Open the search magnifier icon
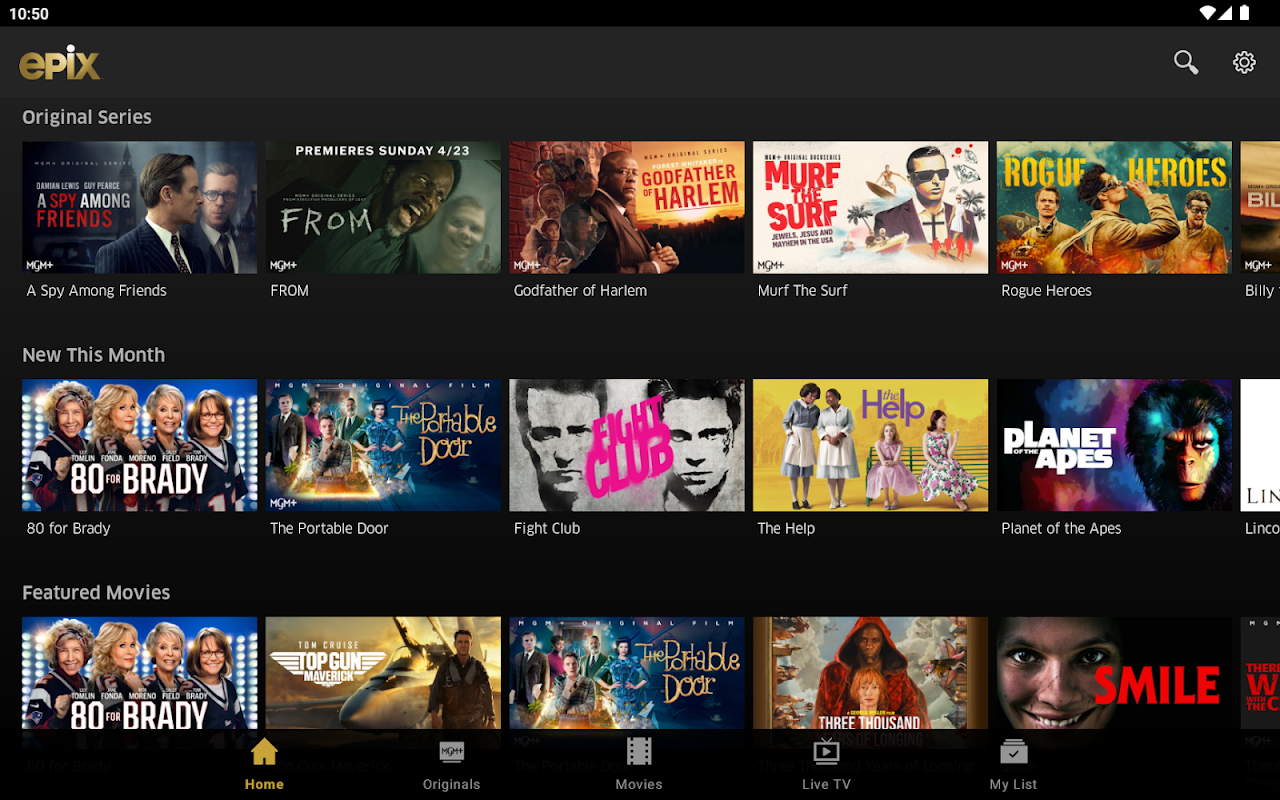The image size is (1280, 800). click(x=1186, y=62)
